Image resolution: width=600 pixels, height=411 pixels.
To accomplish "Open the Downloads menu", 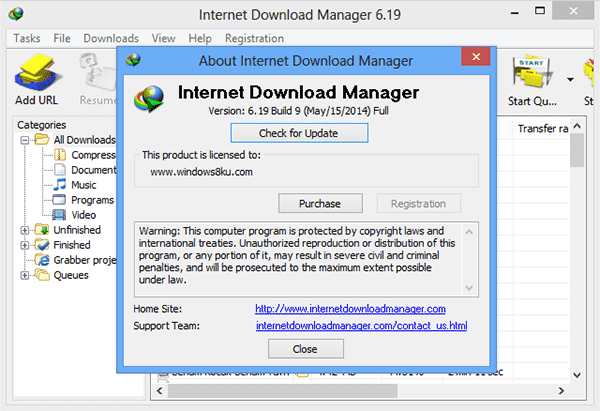I will click(x=111, y=38).
